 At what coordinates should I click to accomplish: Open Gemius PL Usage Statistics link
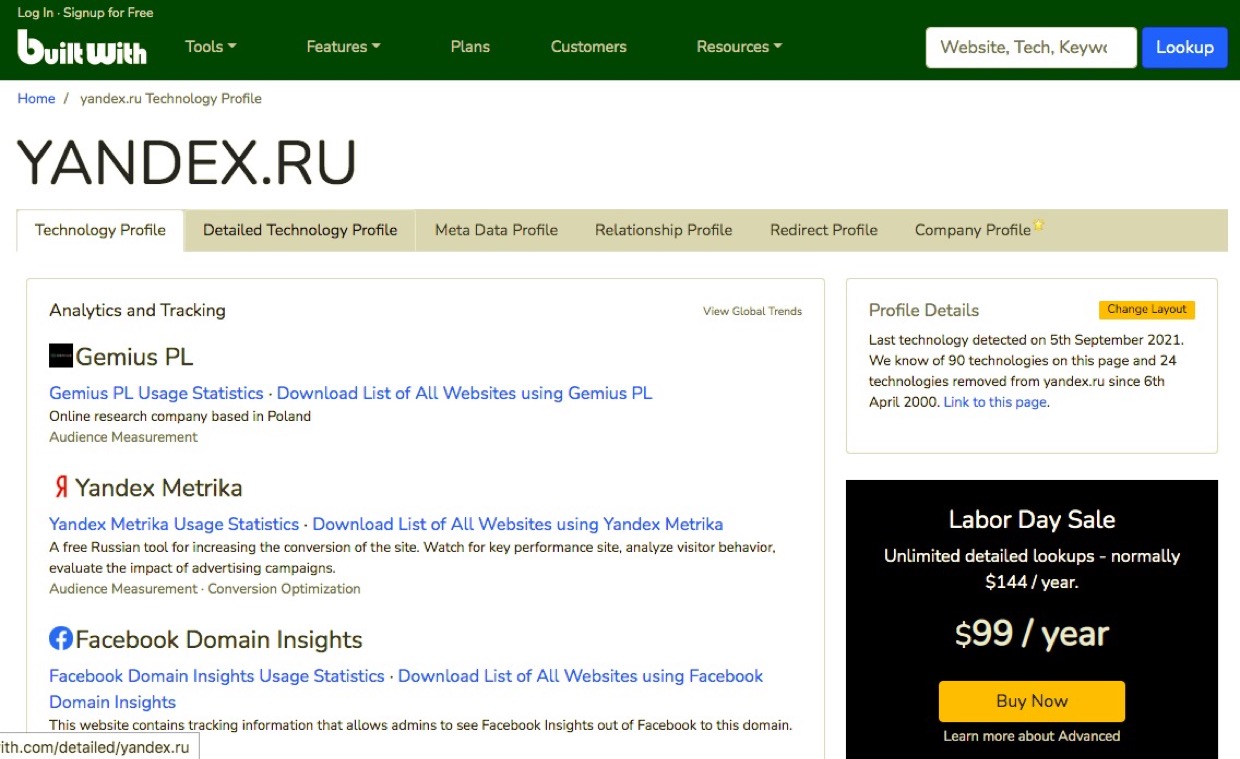point(156,393)
